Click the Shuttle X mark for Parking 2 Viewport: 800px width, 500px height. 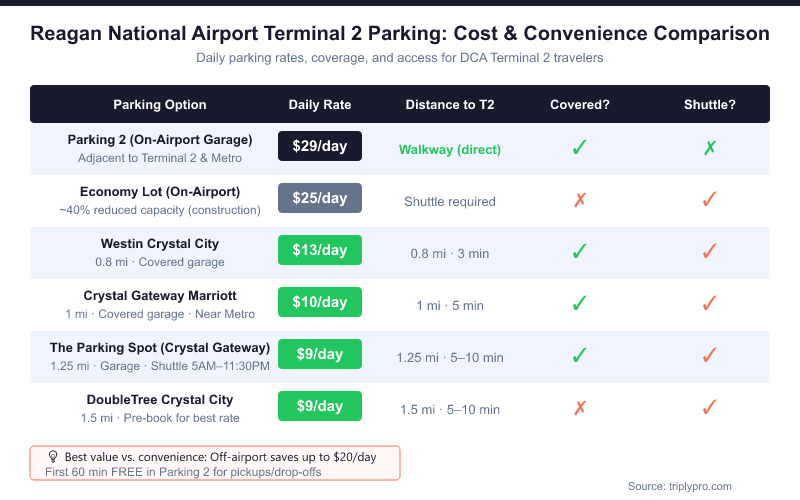(710, 148)
